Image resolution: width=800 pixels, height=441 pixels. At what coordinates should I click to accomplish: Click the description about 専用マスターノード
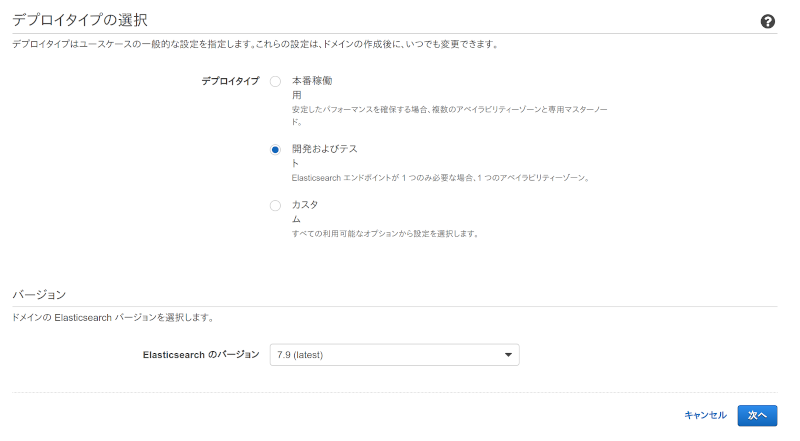(449, 115)
